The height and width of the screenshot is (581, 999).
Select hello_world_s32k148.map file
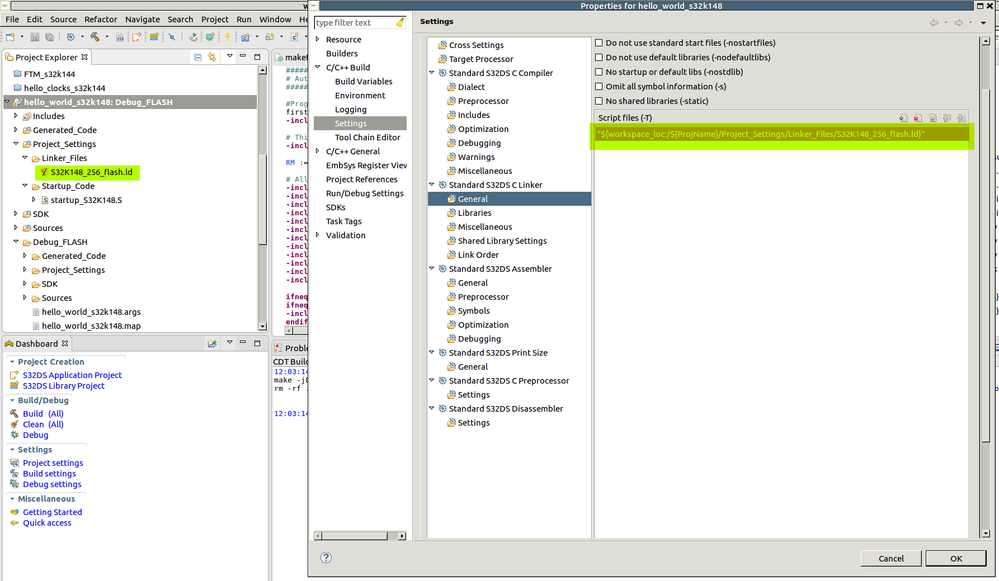point(91,326)
